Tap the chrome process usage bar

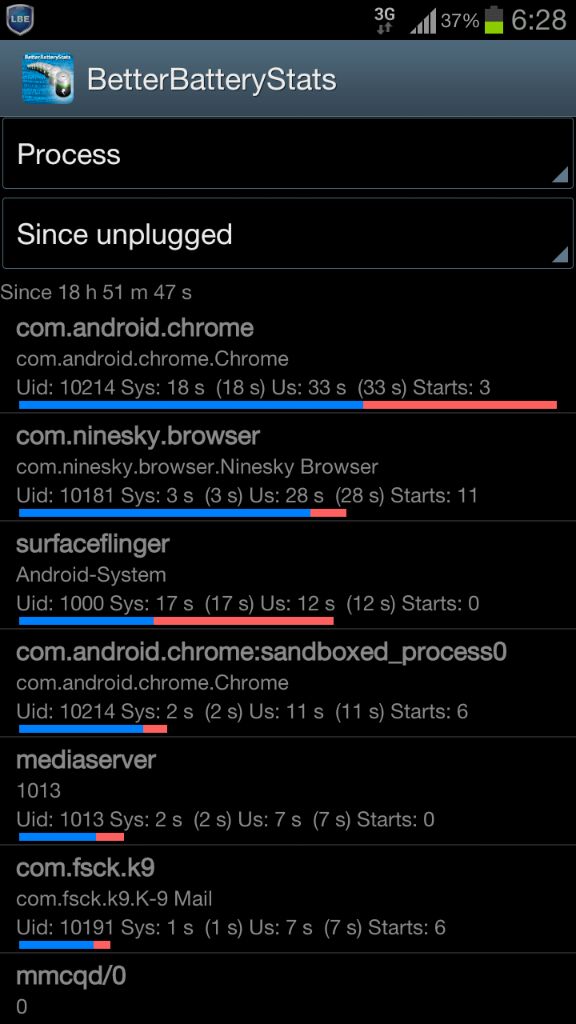(288, 405)
